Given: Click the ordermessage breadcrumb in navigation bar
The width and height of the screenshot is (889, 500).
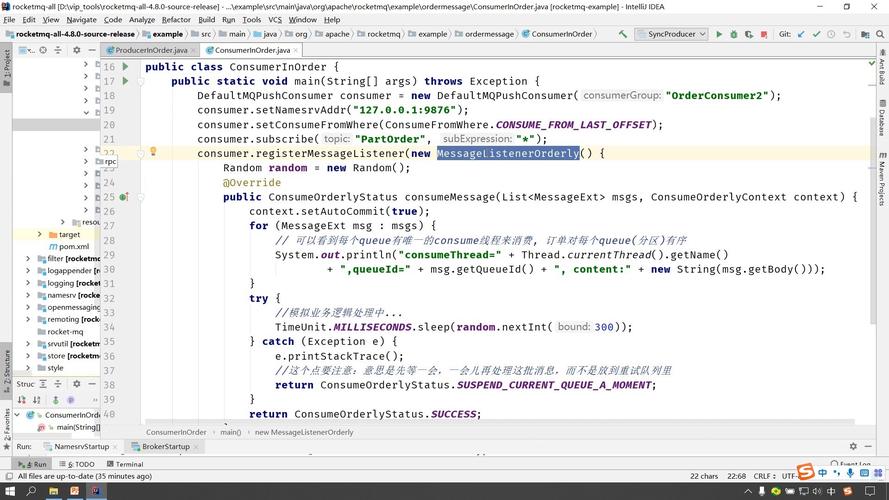Looking at the screenshot, I should coord(489,34).
